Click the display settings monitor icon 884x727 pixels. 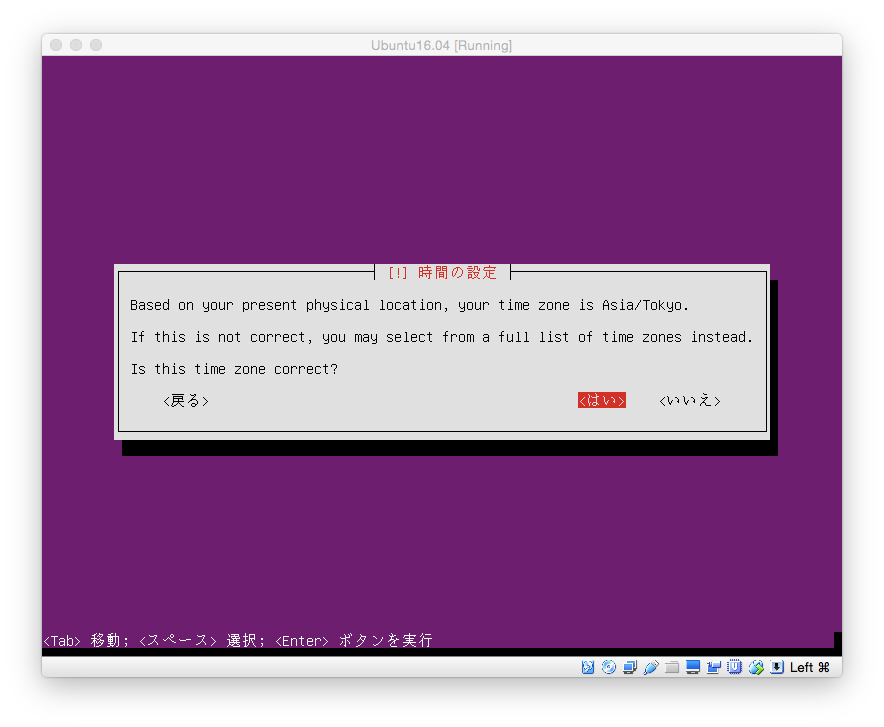pyautogui.click(x=693, y=667)
